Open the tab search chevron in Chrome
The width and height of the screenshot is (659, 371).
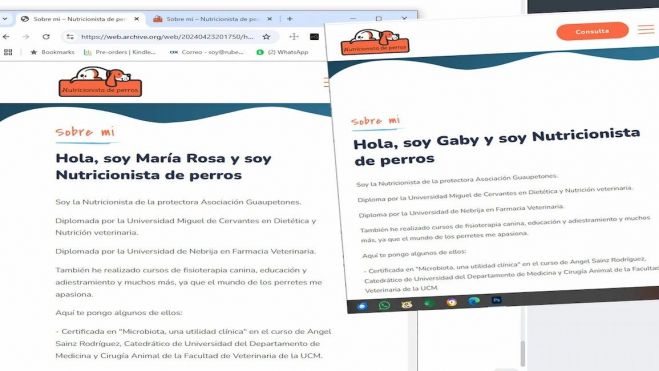[x=5, y=19]
